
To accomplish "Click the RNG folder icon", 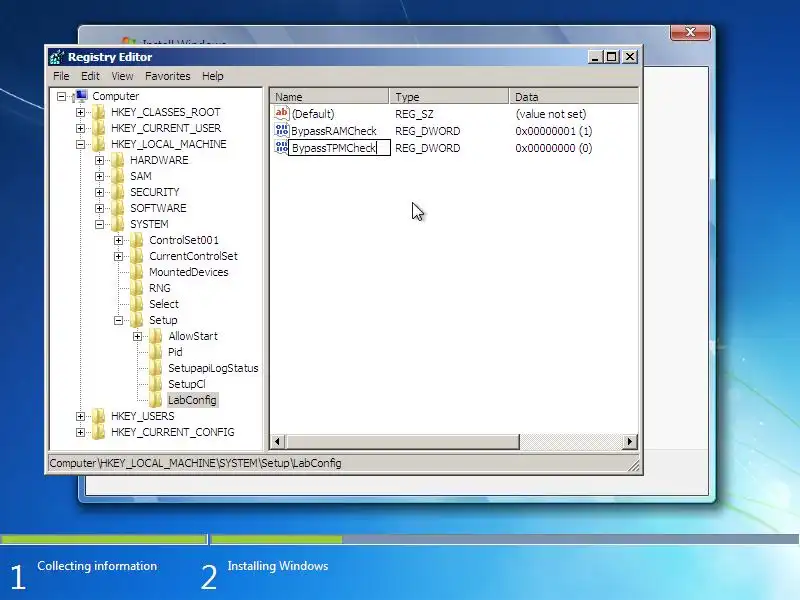I will coord(137,288).
